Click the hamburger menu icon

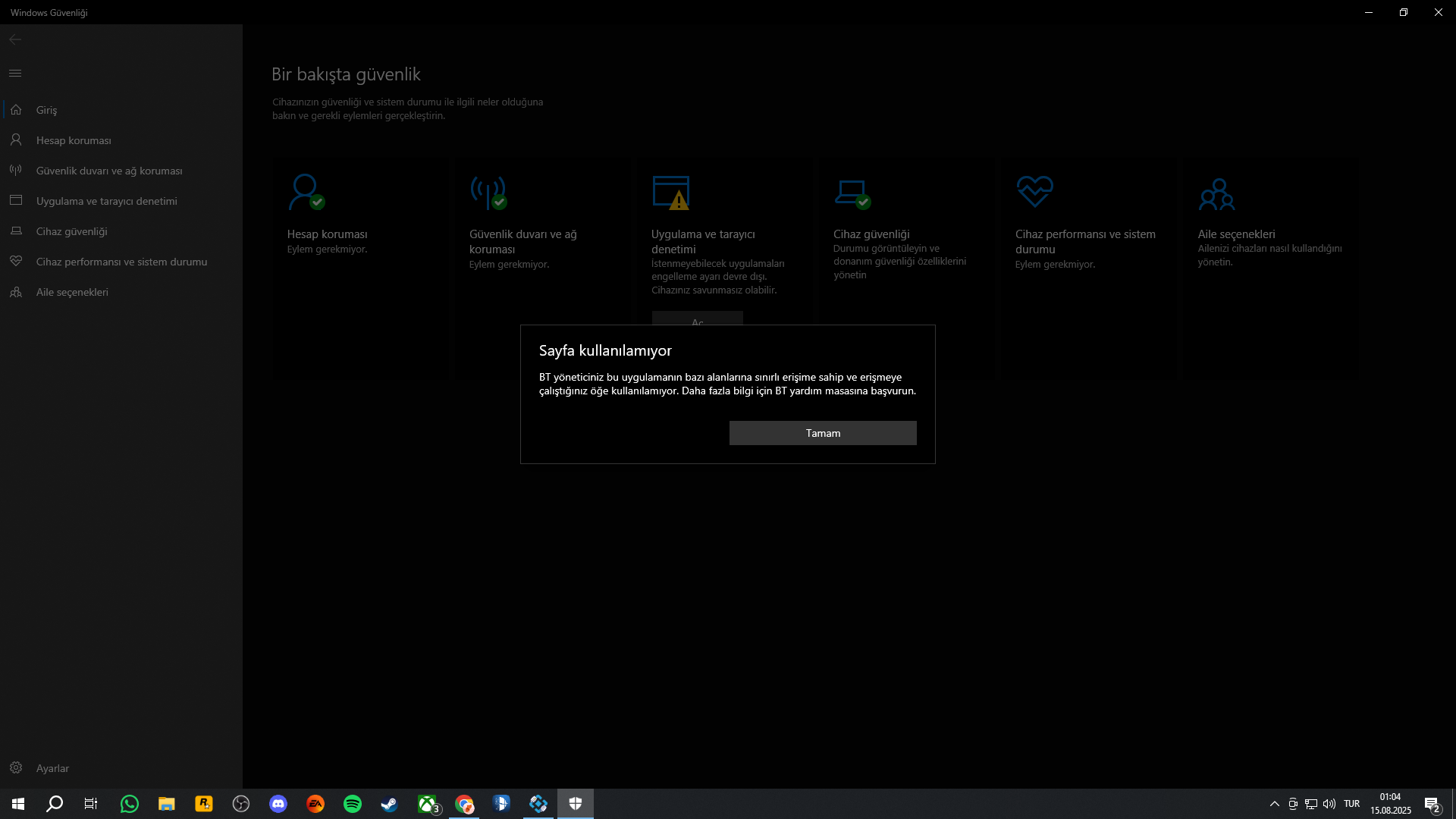click(x=15, y=74)
